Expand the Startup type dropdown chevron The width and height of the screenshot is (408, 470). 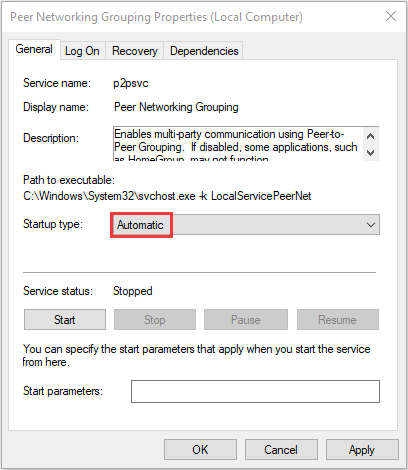[x=371, y=225]
